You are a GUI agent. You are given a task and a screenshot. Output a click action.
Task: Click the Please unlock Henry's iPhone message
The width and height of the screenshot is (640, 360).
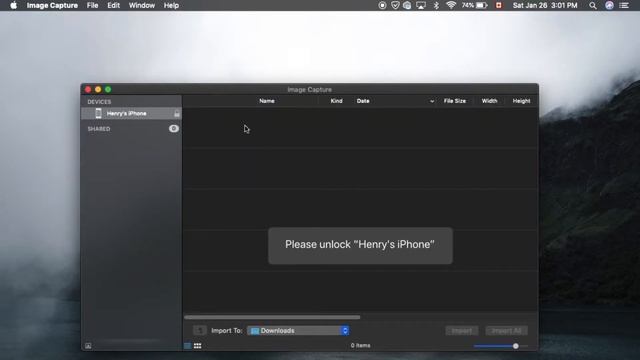coord(360,245)
